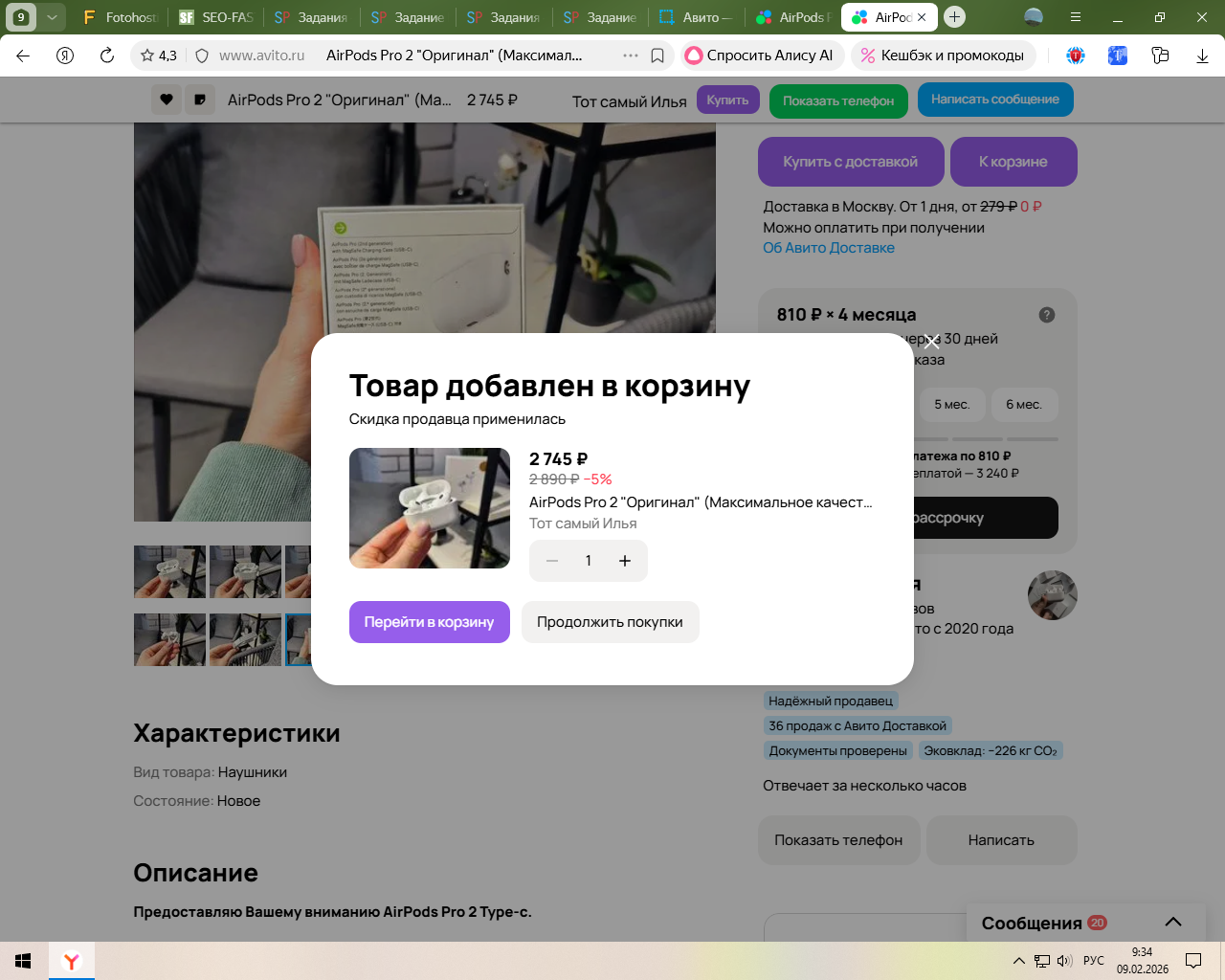The image size is (1225, 980).
Task: Add a note using the note icon
Action: tap(200, 100)
